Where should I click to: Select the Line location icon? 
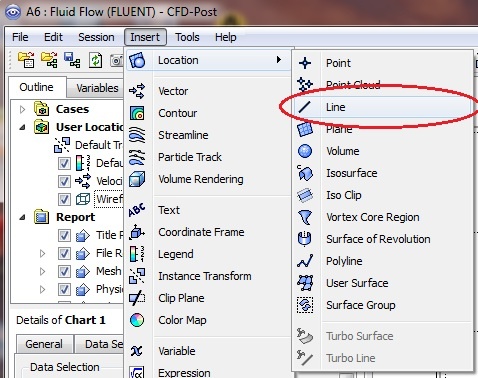coord(304,107)
